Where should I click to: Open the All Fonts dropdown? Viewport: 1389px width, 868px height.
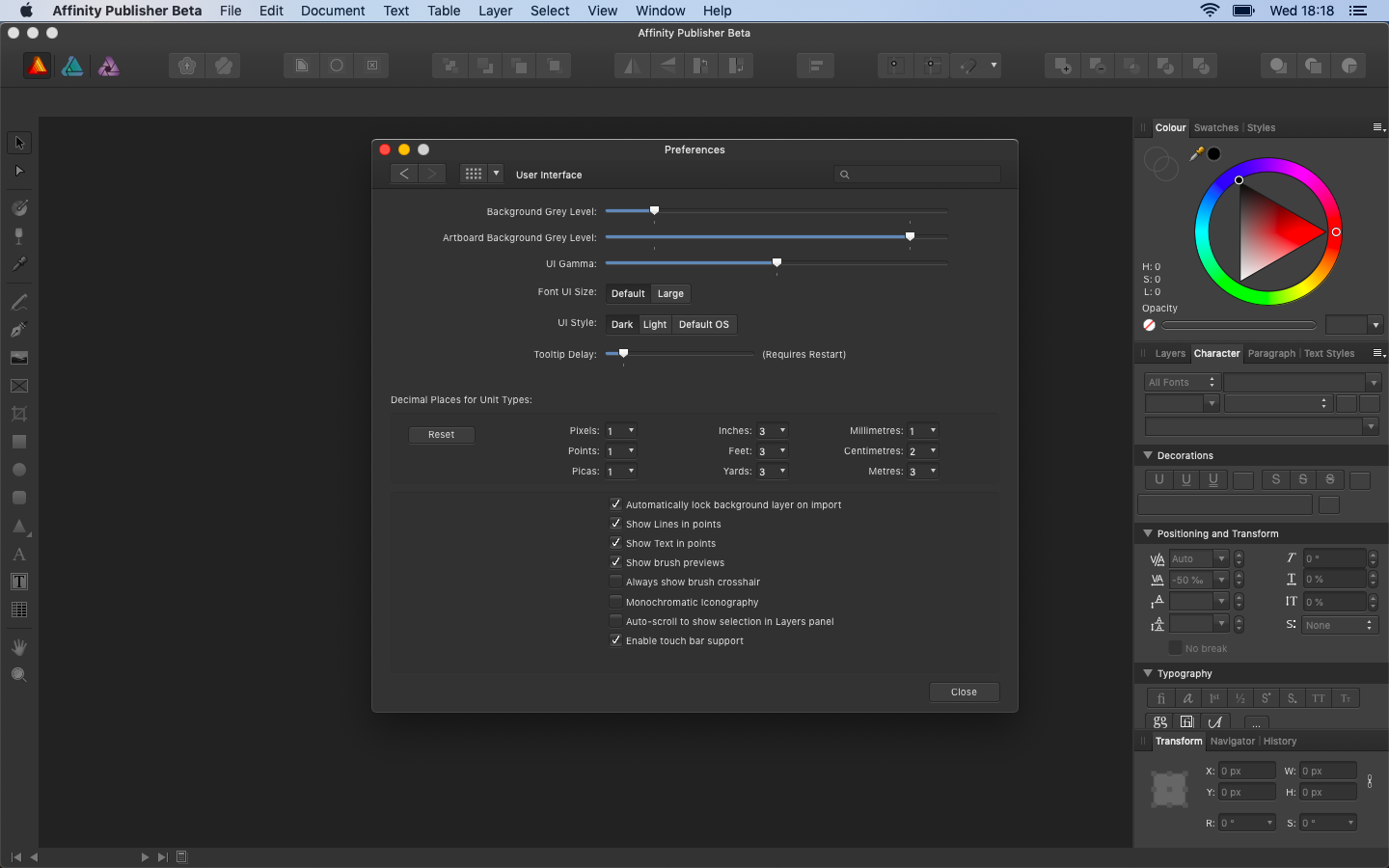[1183, 382]
